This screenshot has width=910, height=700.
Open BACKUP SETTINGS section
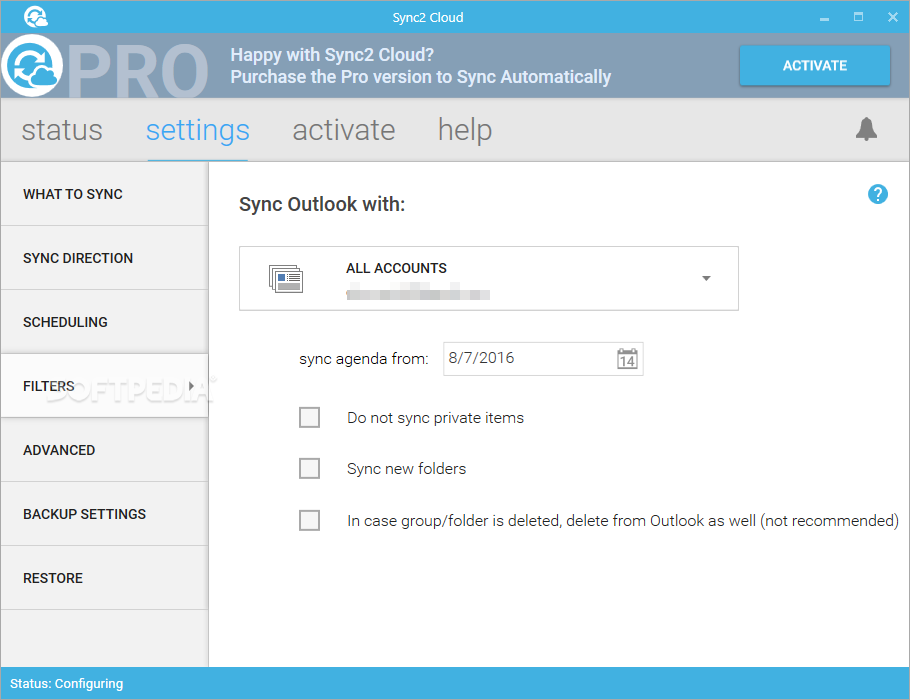click(104, 514)
